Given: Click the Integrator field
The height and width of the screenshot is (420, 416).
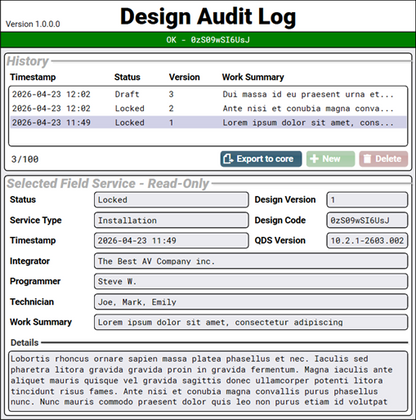Looking at the screenshot, I should (x=251, y=261).
